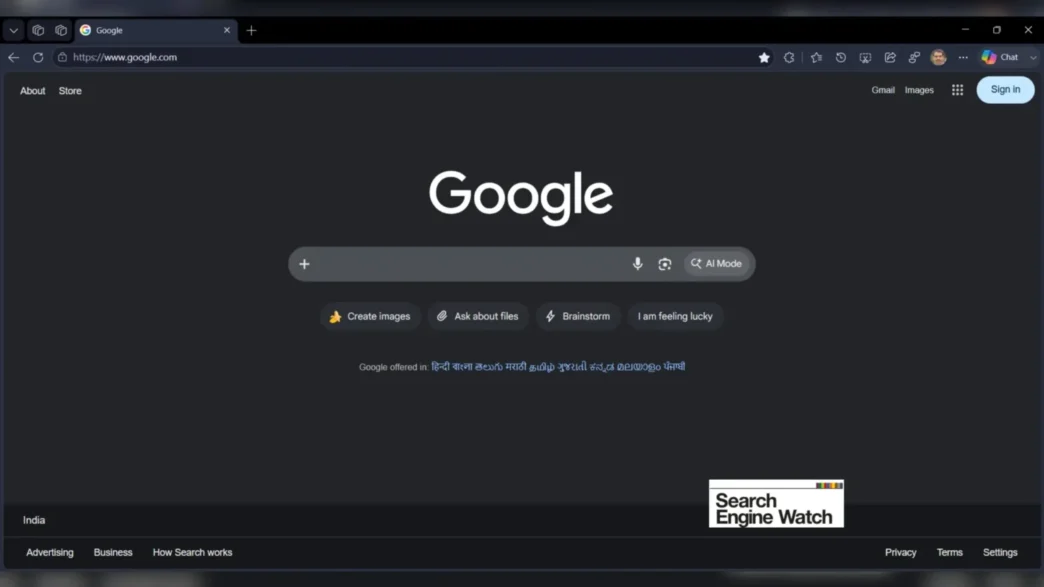The width and height of the screenshot is (1044, 587).
Task: Open the Business footer link
Action: click(113, 552)
